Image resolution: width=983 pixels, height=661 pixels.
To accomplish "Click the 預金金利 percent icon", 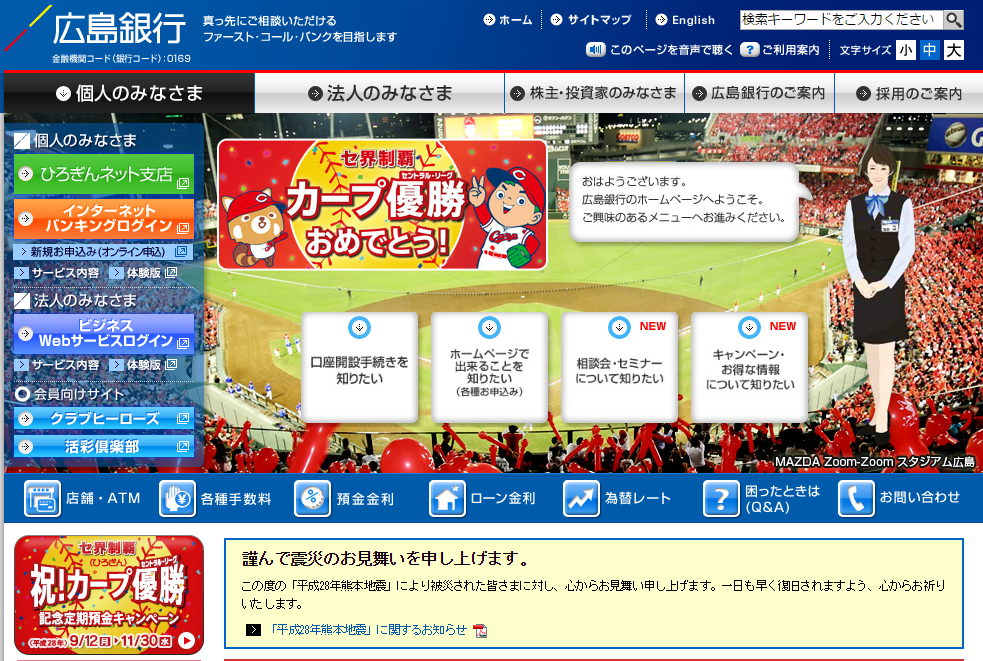I will click(x=312, y=499).
